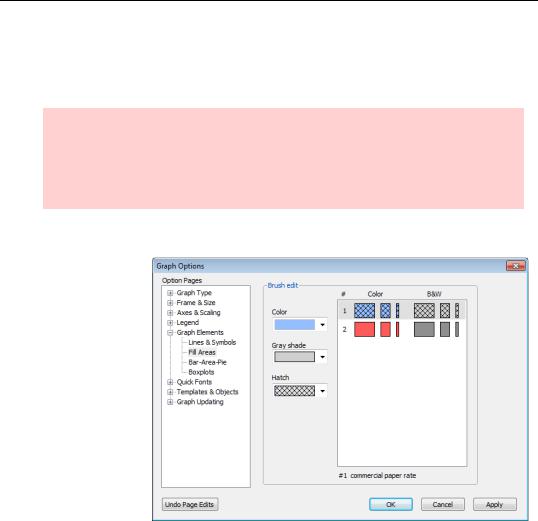Open Bar-Area-Pie page

(207, 362)
